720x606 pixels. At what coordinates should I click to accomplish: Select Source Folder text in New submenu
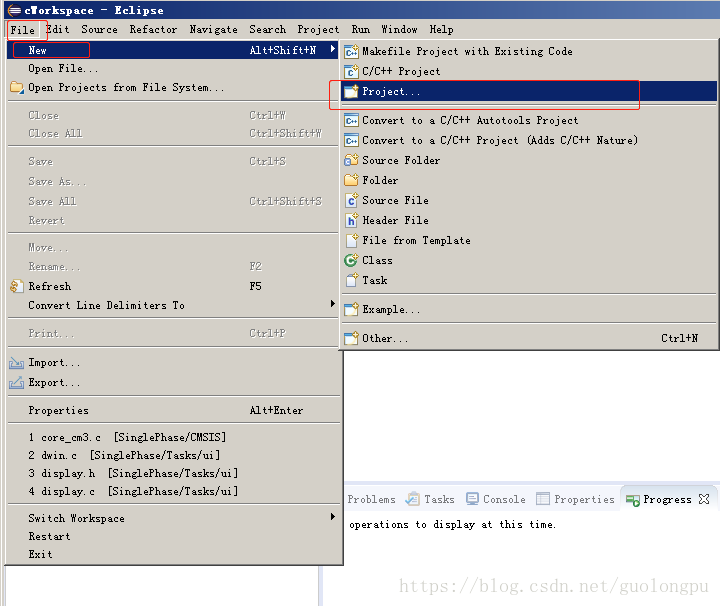tap(401, 160)
